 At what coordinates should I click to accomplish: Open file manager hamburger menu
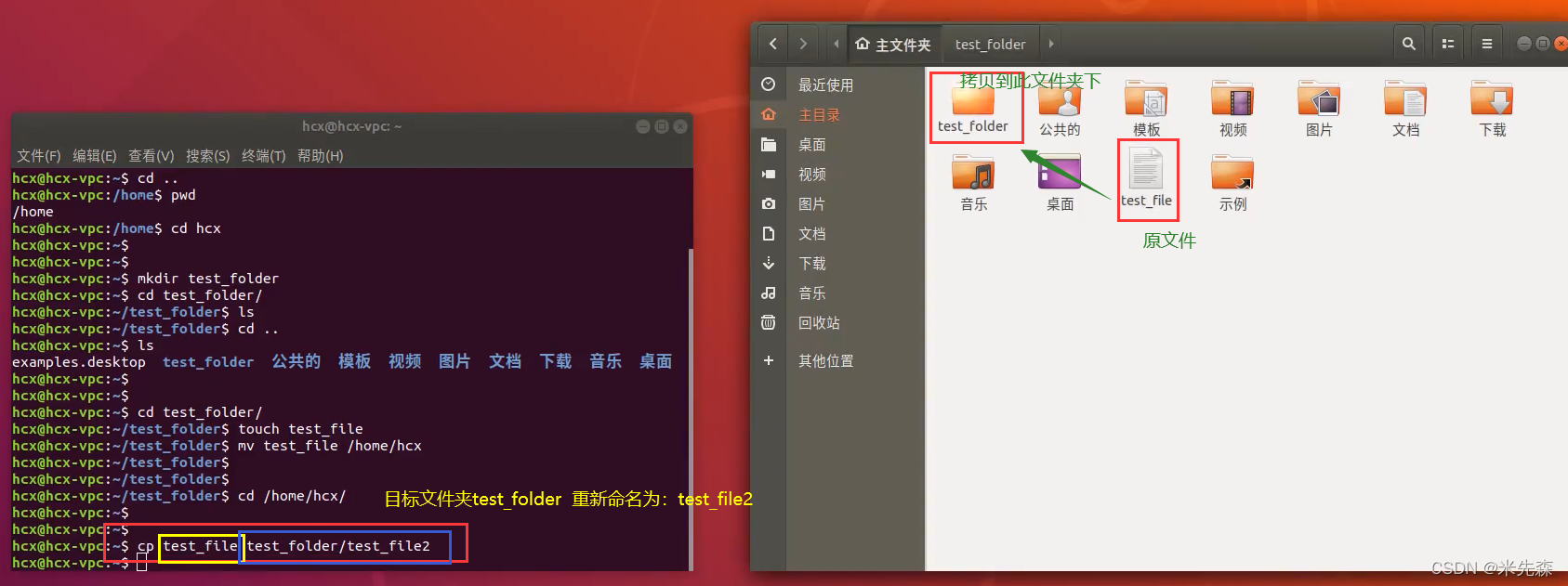(x=1487, y=44)
